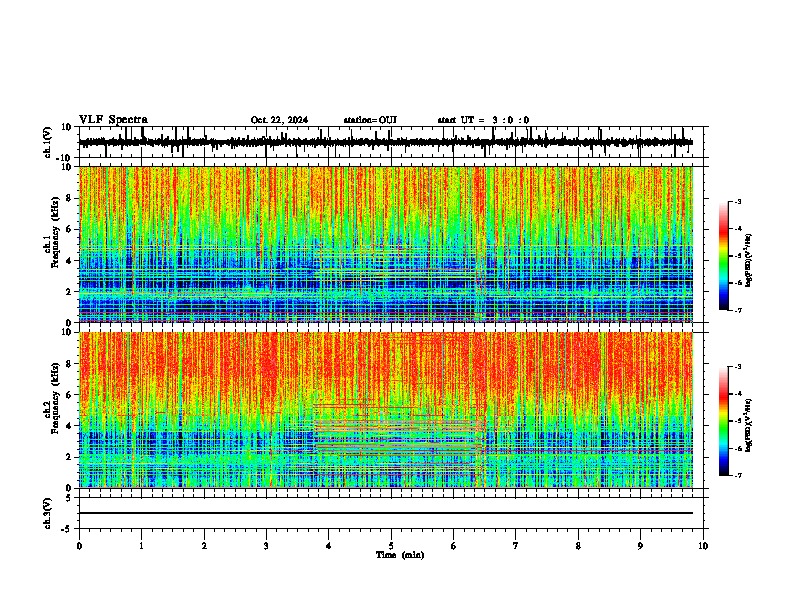Screen dimensions: 792x612
Task: Click the "Time (min)" x-axis label
Action: click(400, 555)
